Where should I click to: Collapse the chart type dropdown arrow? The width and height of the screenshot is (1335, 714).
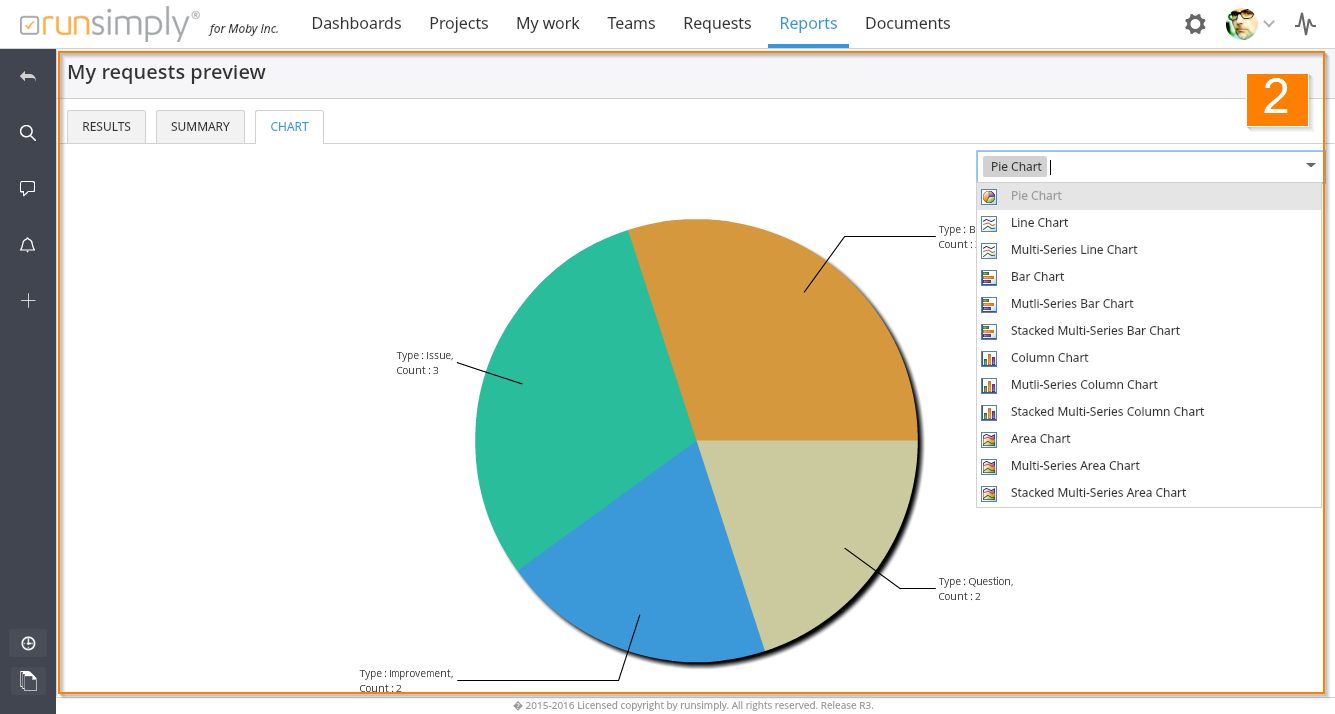[1310, 166]
